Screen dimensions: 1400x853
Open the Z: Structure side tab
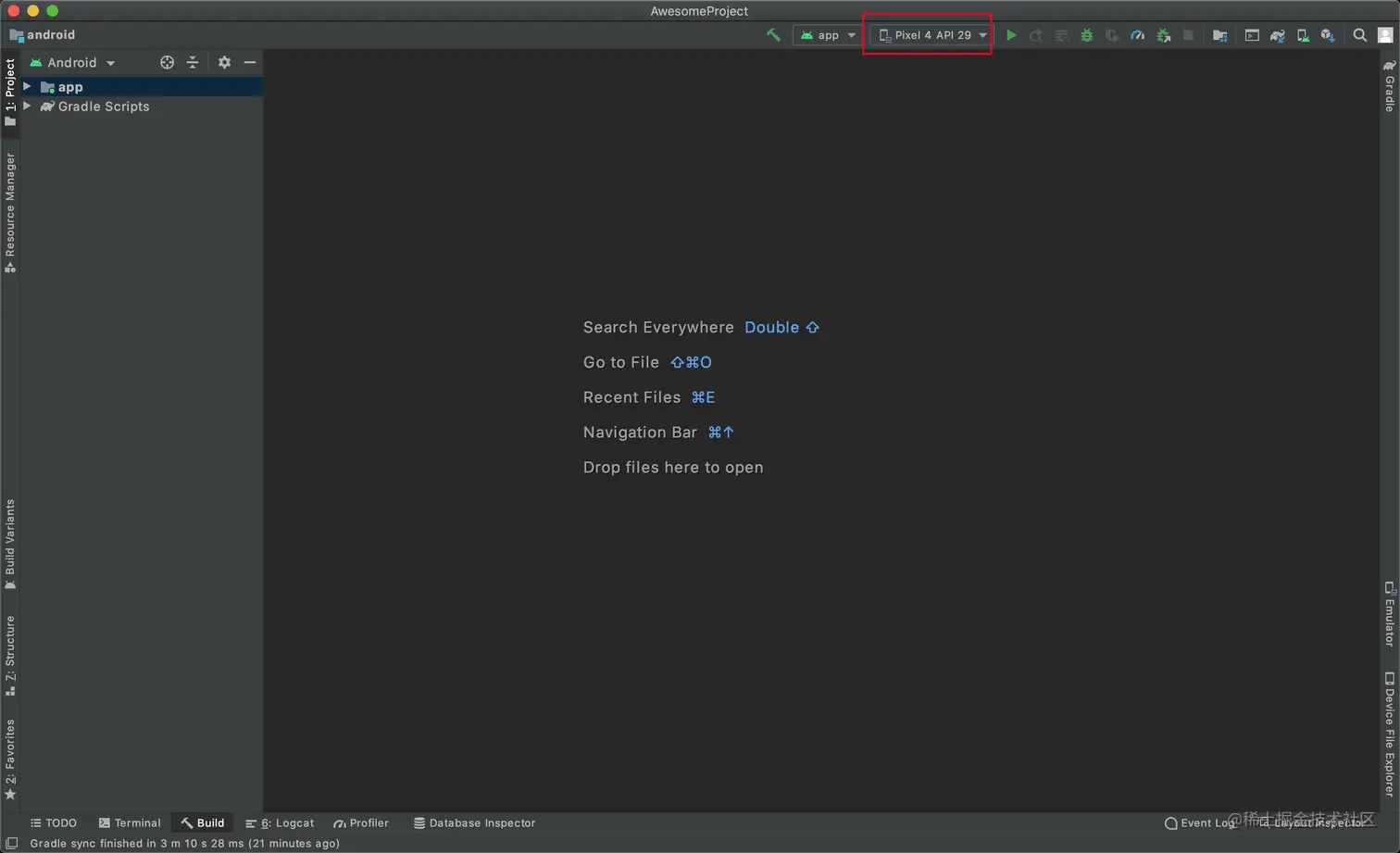[x=10, y=656]
